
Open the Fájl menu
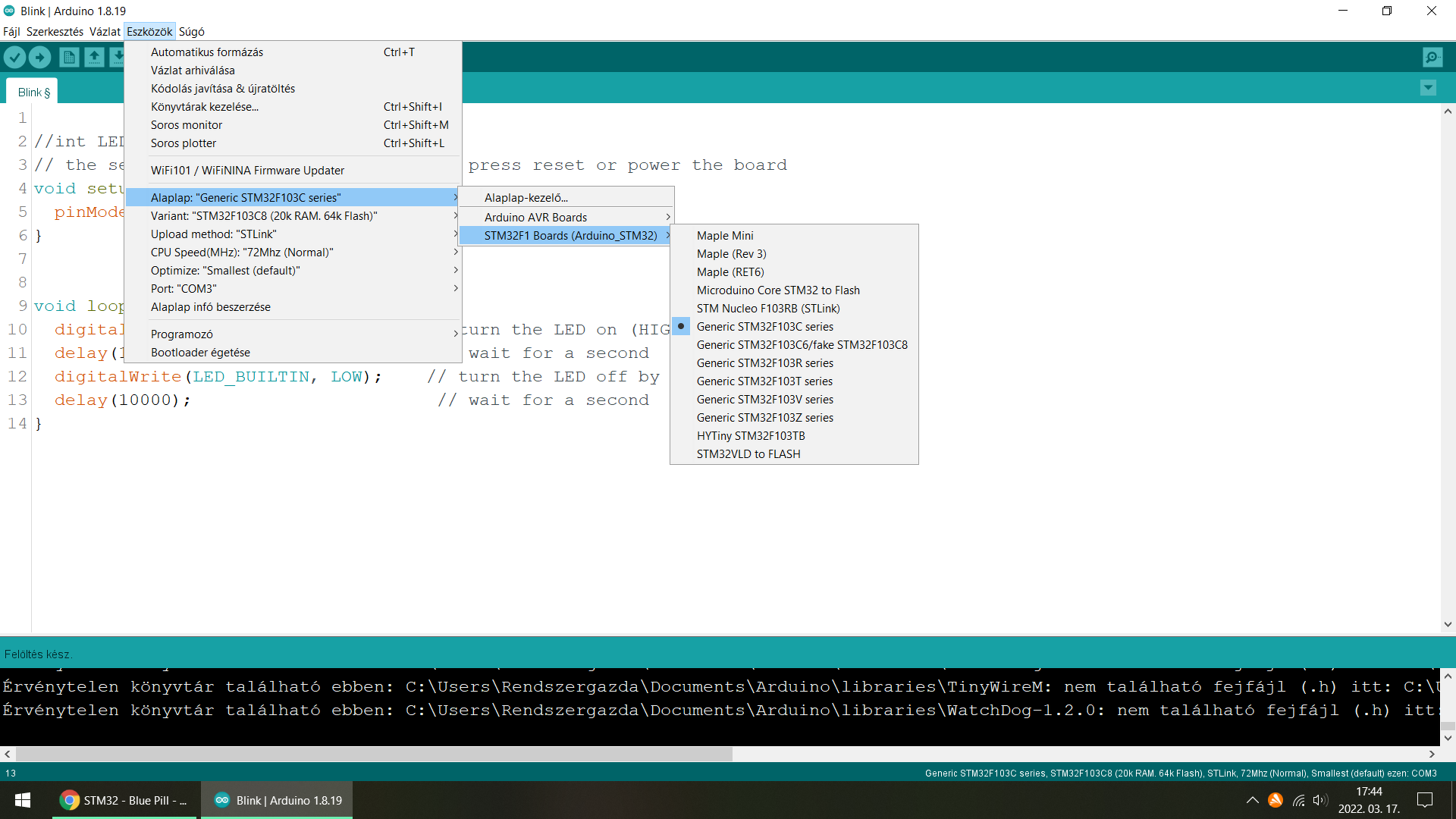(11, 32)
